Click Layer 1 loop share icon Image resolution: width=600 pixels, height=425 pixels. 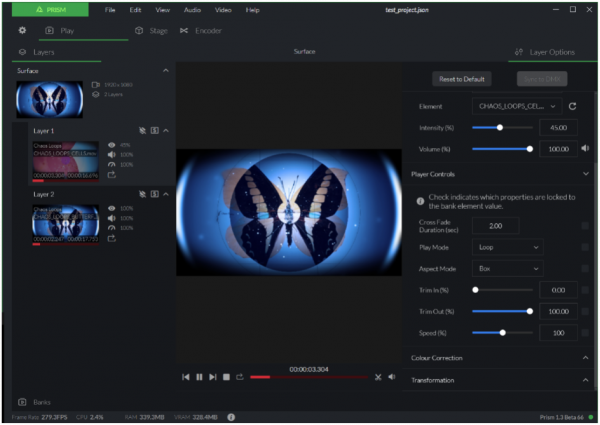[111, 175]
